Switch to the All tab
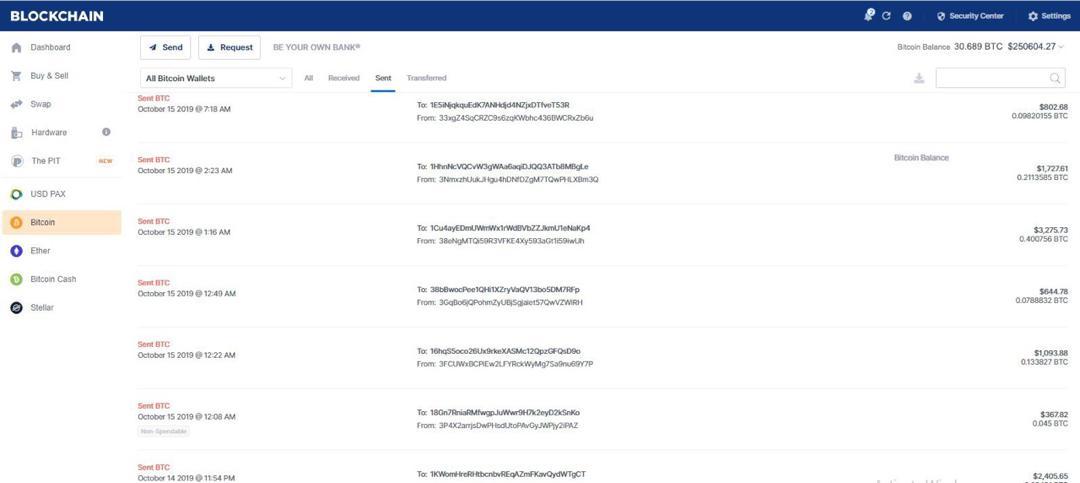 (x=309, y=78)
